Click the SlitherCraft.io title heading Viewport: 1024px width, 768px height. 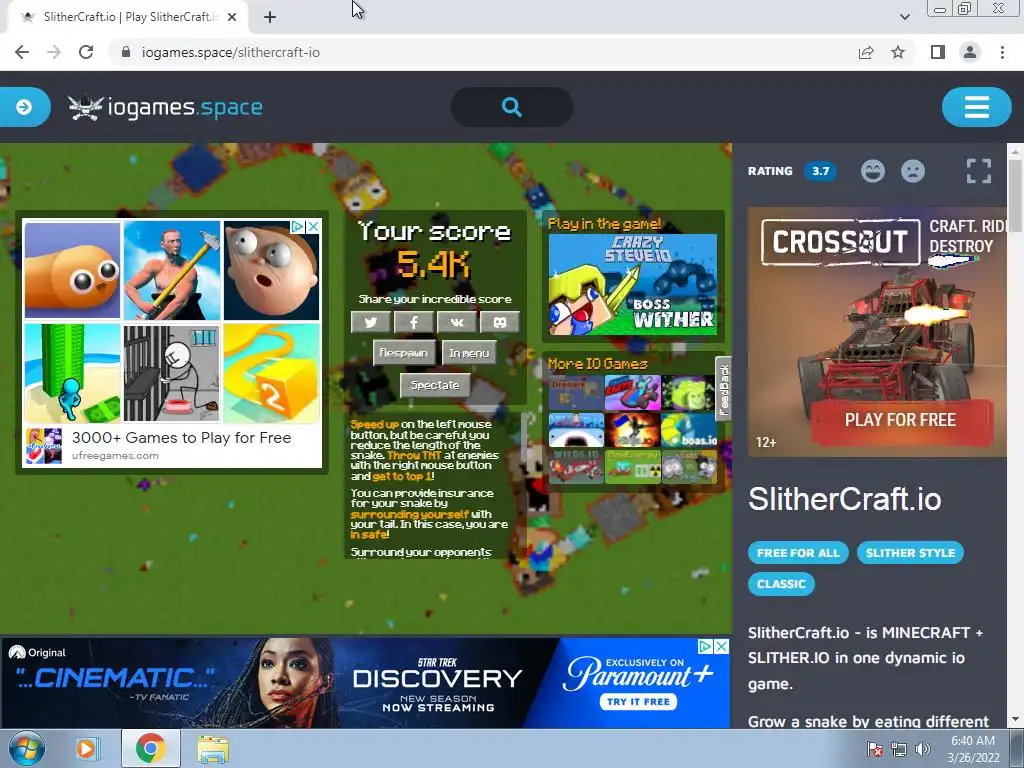[844, 499]
